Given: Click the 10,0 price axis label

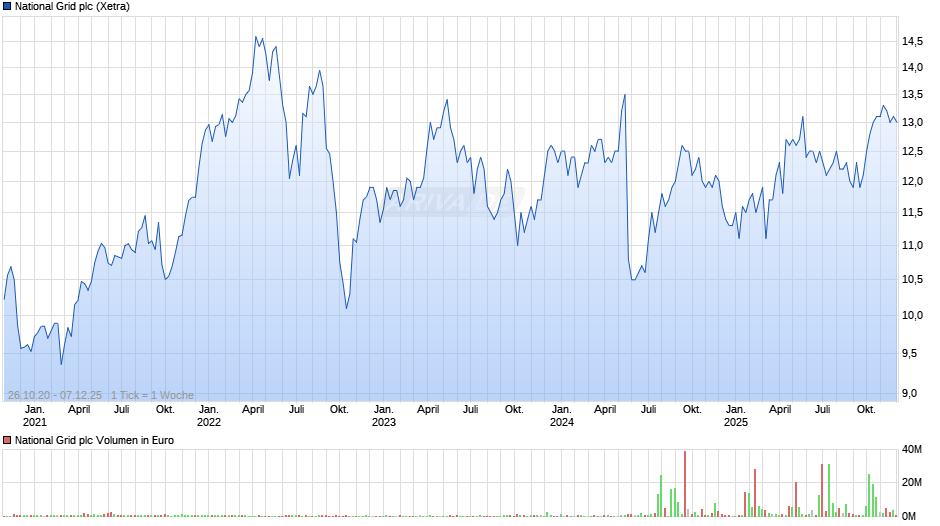Looking at the screenshot, I should 912,315.
